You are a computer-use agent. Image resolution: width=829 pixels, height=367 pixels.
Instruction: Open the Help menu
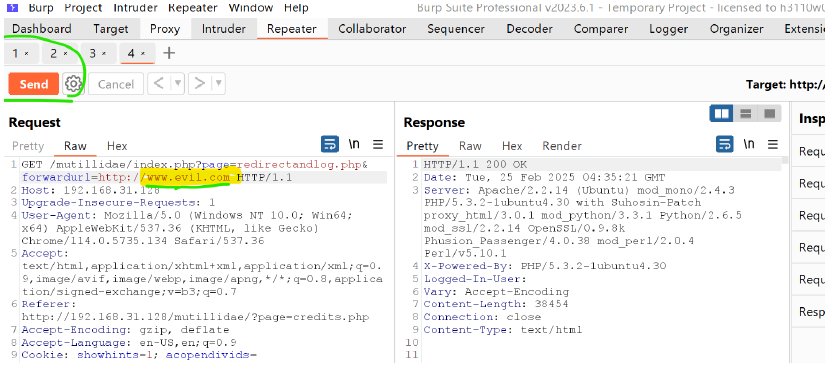point(296,8)
